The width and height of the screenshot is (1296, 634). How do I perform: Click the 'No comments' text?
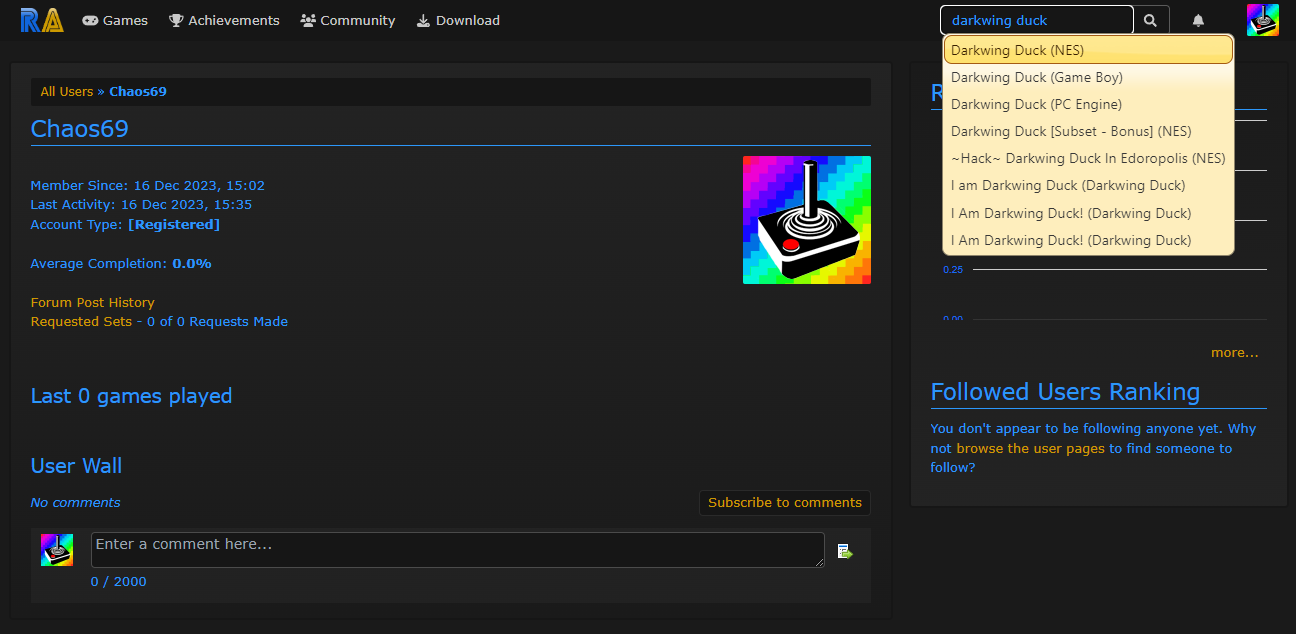[x=76, y=503]
